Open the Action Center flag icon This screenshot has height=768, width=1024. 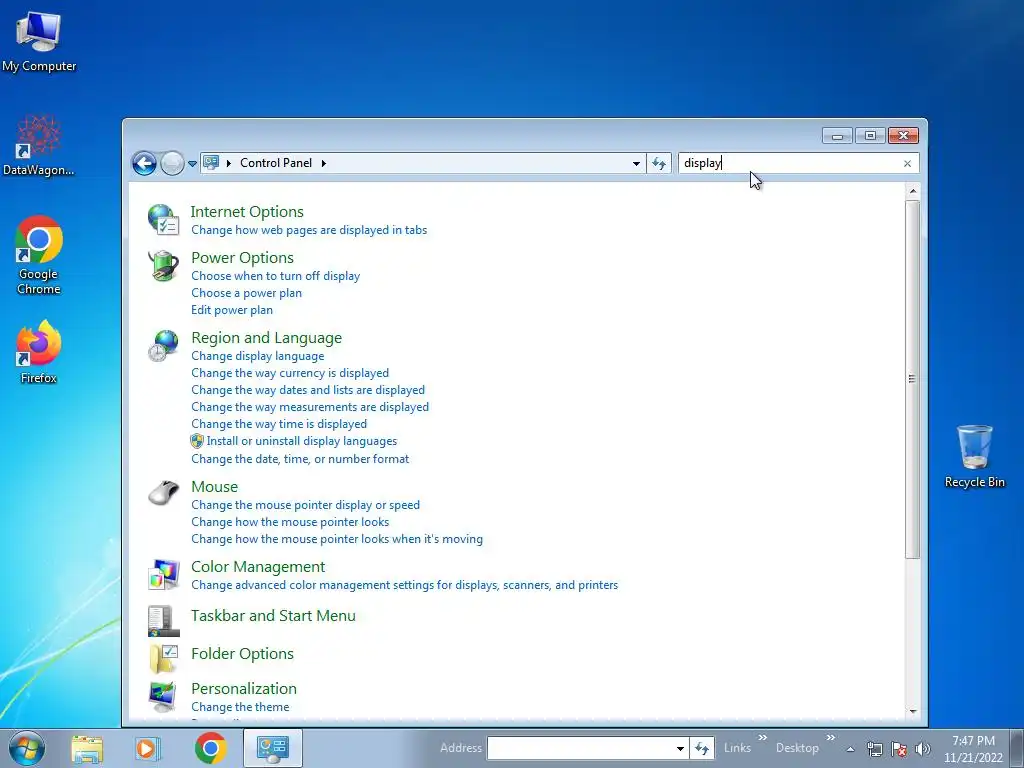899,749
